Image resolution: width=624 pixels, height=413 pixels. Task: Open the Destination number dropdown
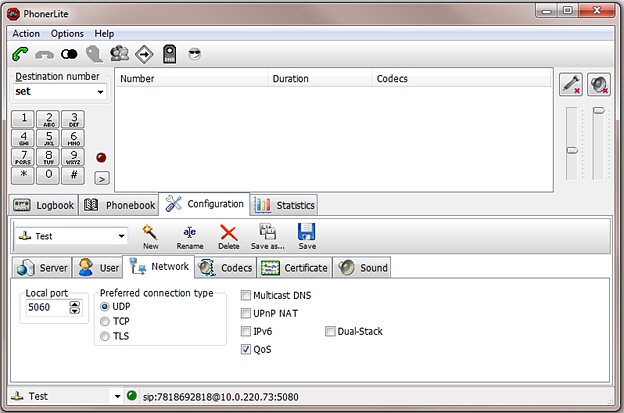pos(100,92)
